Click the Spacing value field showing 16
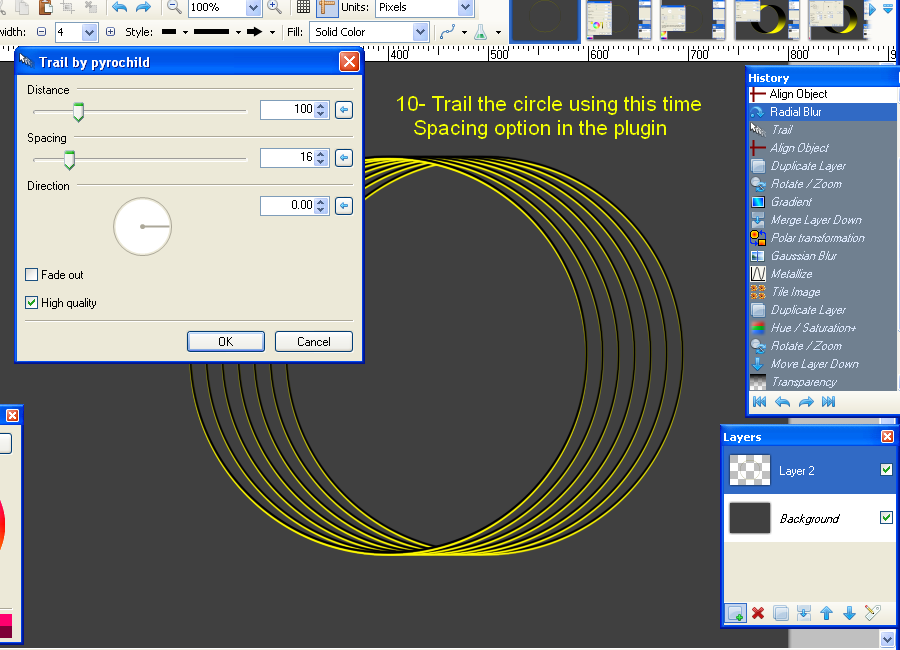 (288, 157)
